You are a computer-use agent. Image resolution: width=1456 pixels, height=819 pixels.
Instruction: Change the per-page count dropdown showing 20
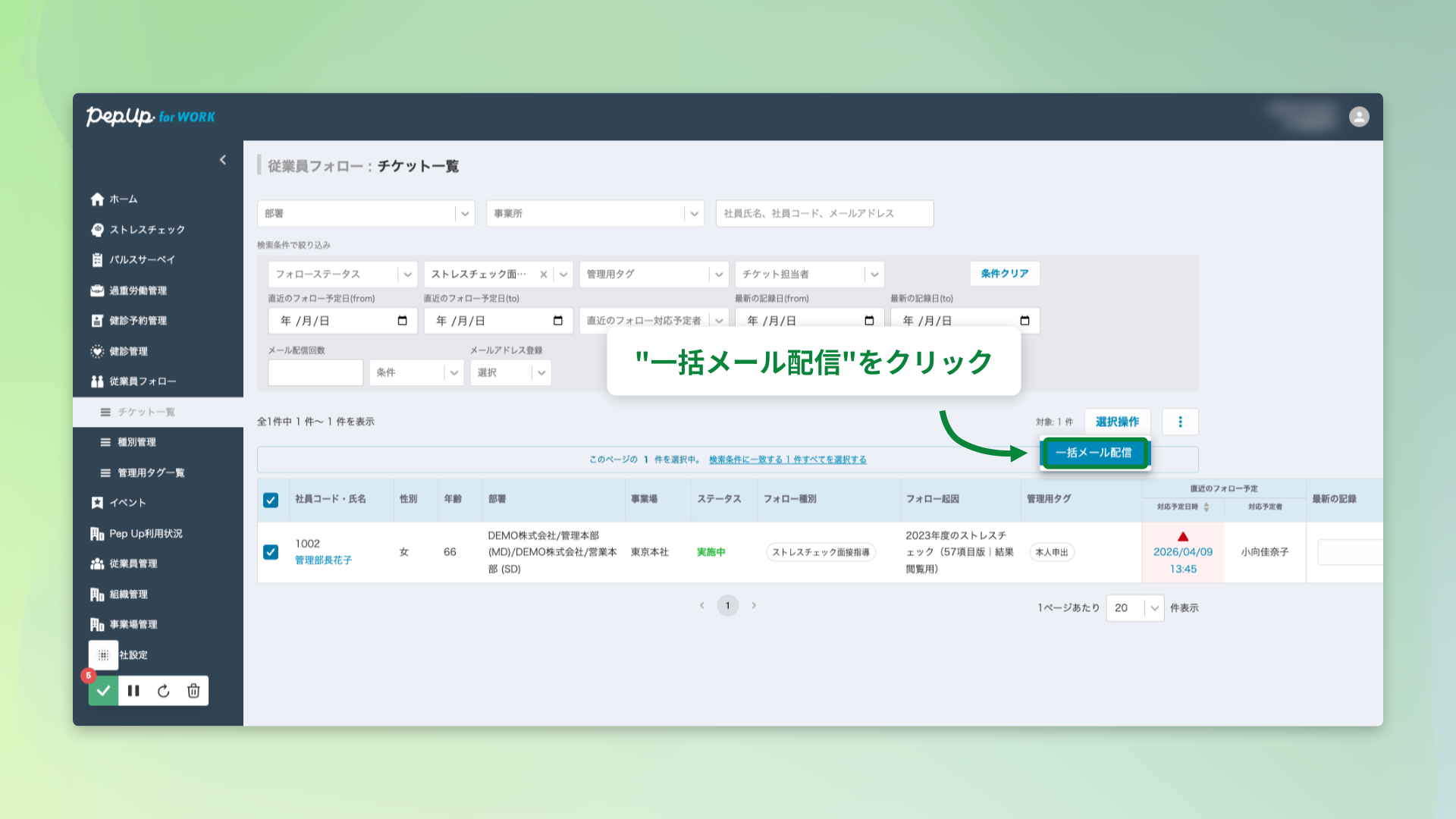pyautogui.click(x=1135, y=608)
